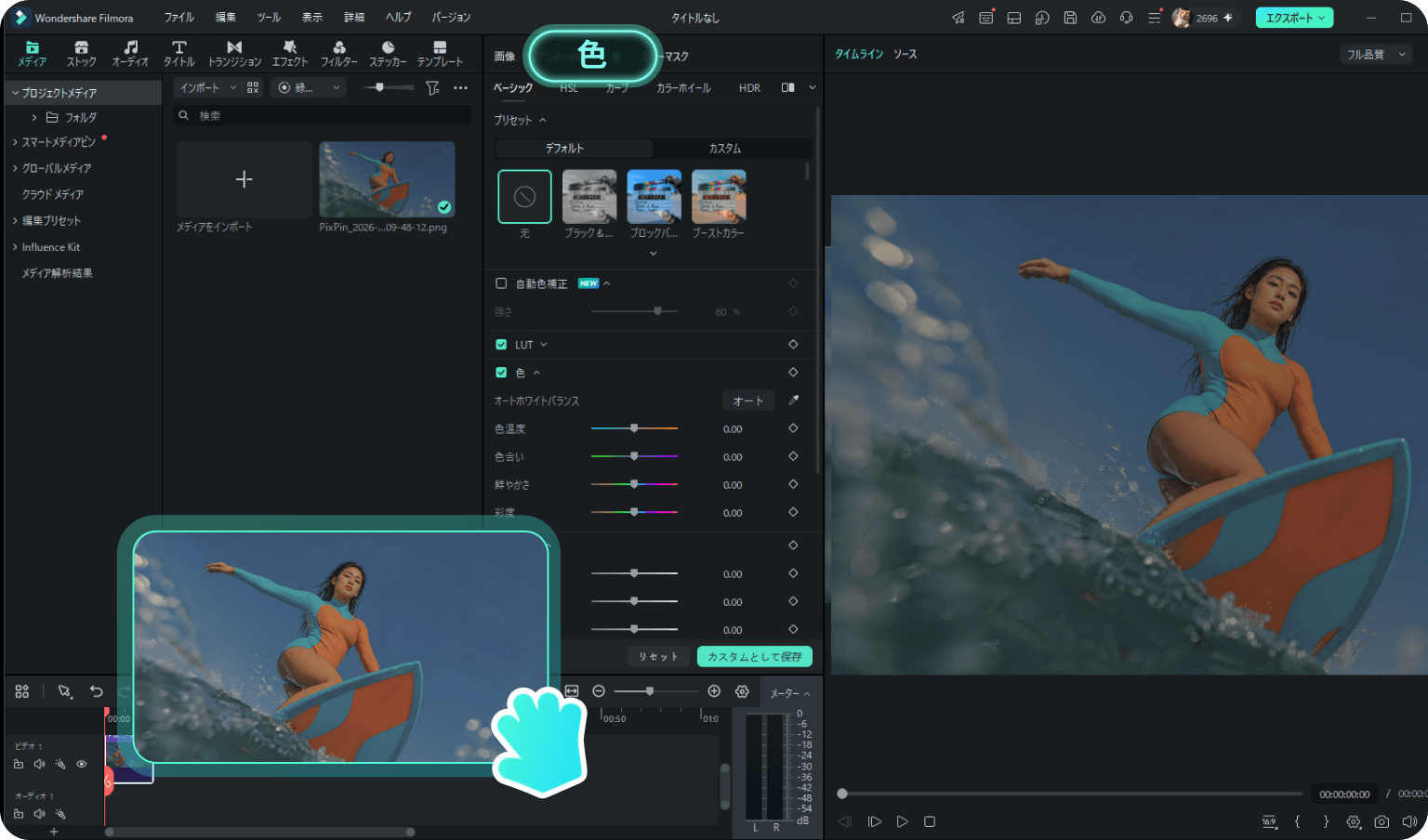The image size is (1428, 840).
Task: Click the カスタムとして保存 button
Action: coord(755,656)
